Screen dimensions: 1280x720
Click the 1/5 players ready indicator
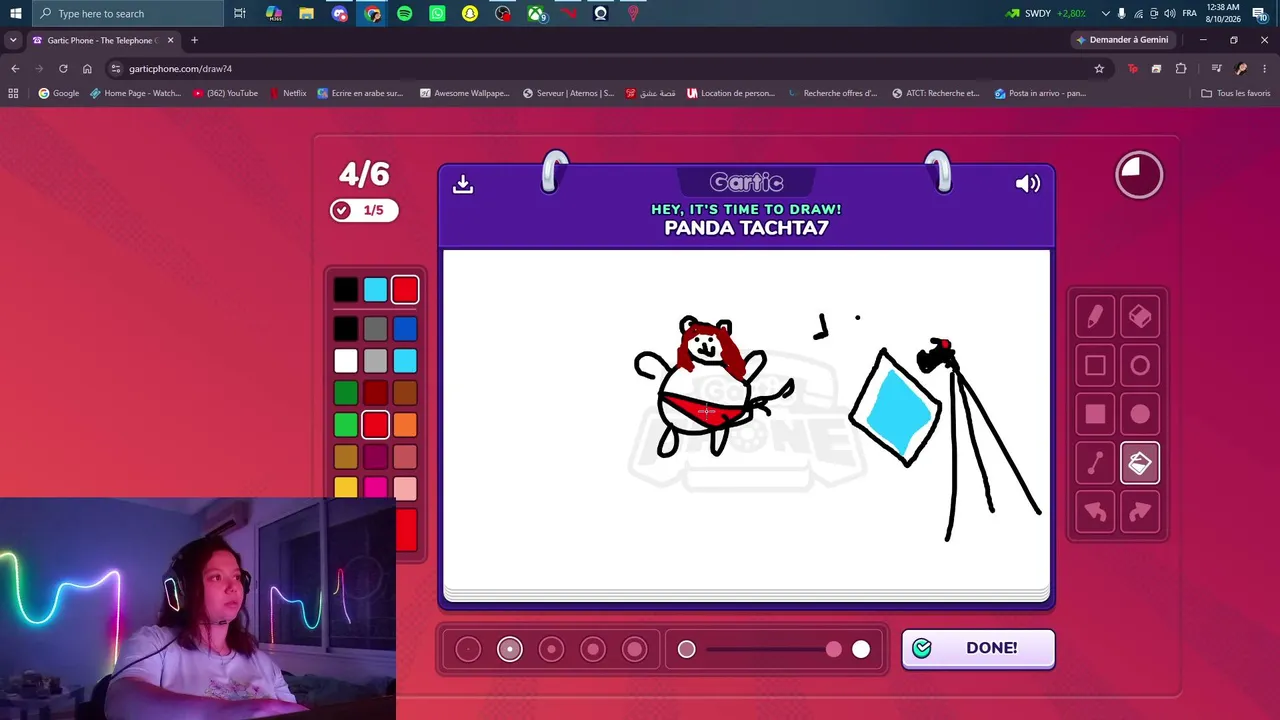[x=364, y=210]
